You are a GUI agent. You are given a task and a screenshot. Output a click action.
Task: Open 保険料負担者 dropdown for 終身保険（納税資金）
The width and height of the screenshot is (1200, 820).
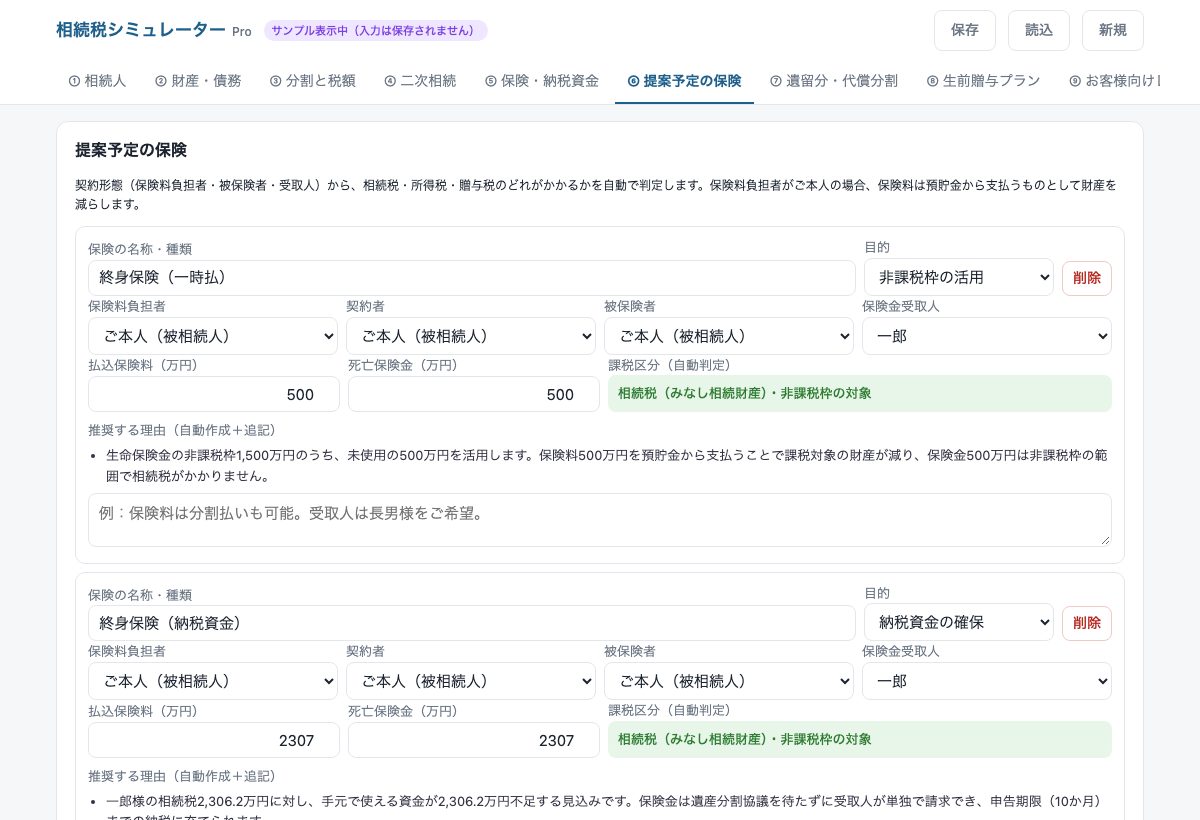[x=214, y=681]
